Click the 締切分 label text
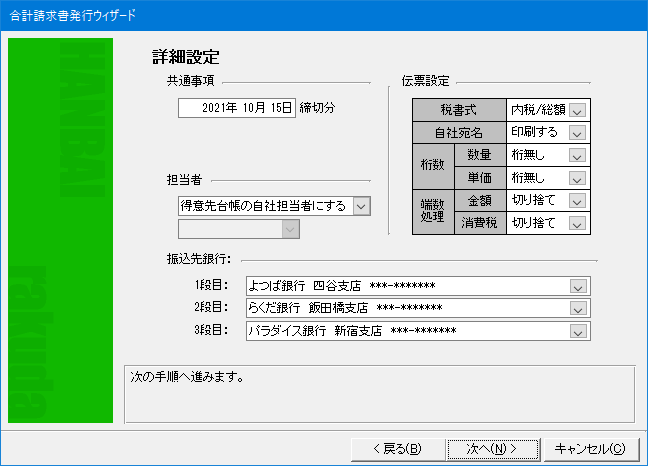The width and height of the screenshot is (648, 466). tap(317, 108)
